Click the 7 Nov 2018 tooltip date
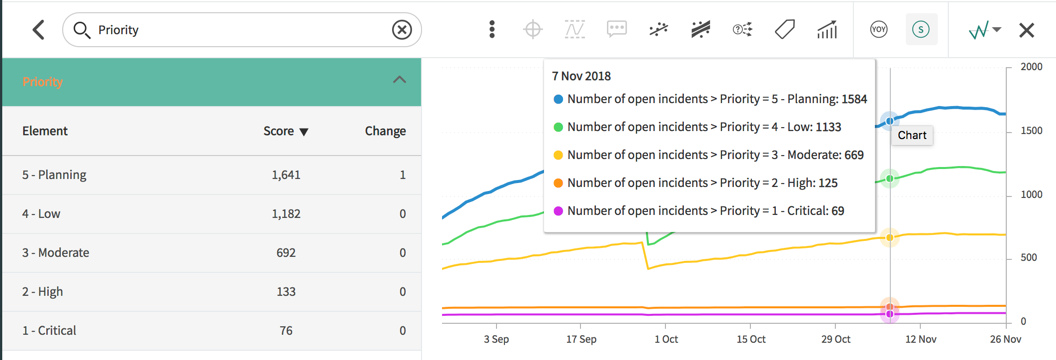The height and width of the screenshot is (360, 1056). (x=581, y=76)
